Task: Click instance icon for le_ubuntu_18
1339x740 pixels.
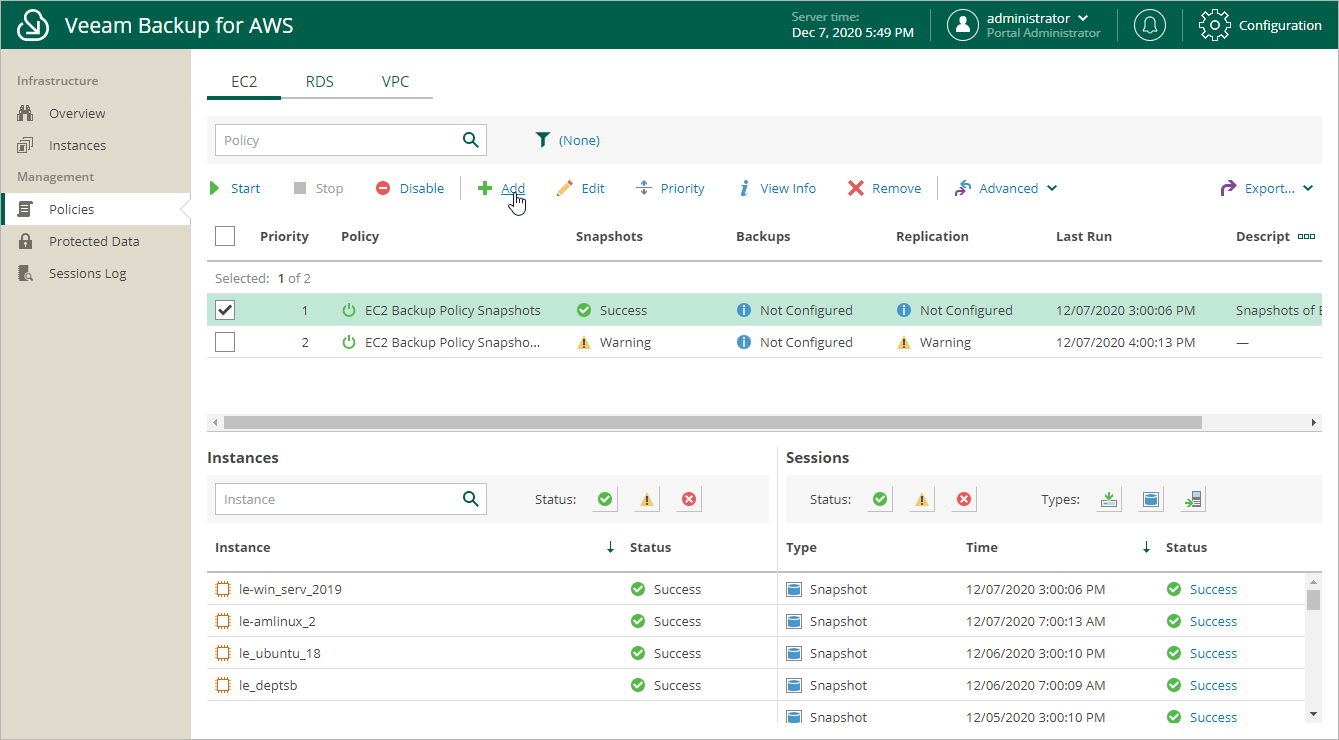Action: coord(223,653)
